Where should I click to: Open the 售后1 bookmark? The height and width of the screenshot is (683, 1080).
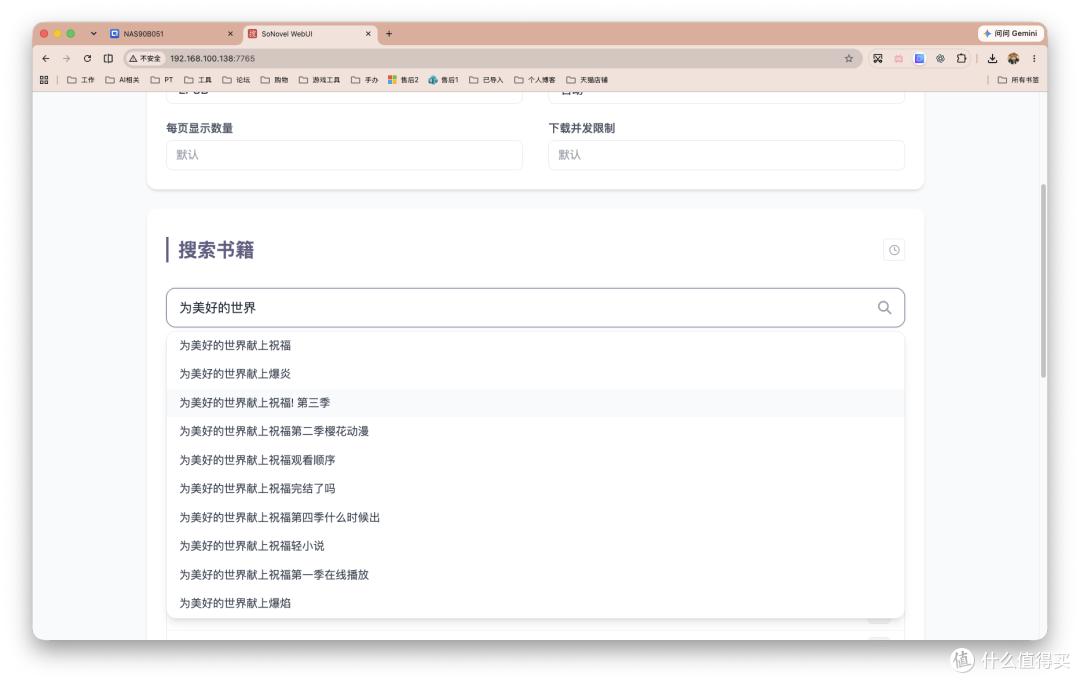tap(444, 80)
